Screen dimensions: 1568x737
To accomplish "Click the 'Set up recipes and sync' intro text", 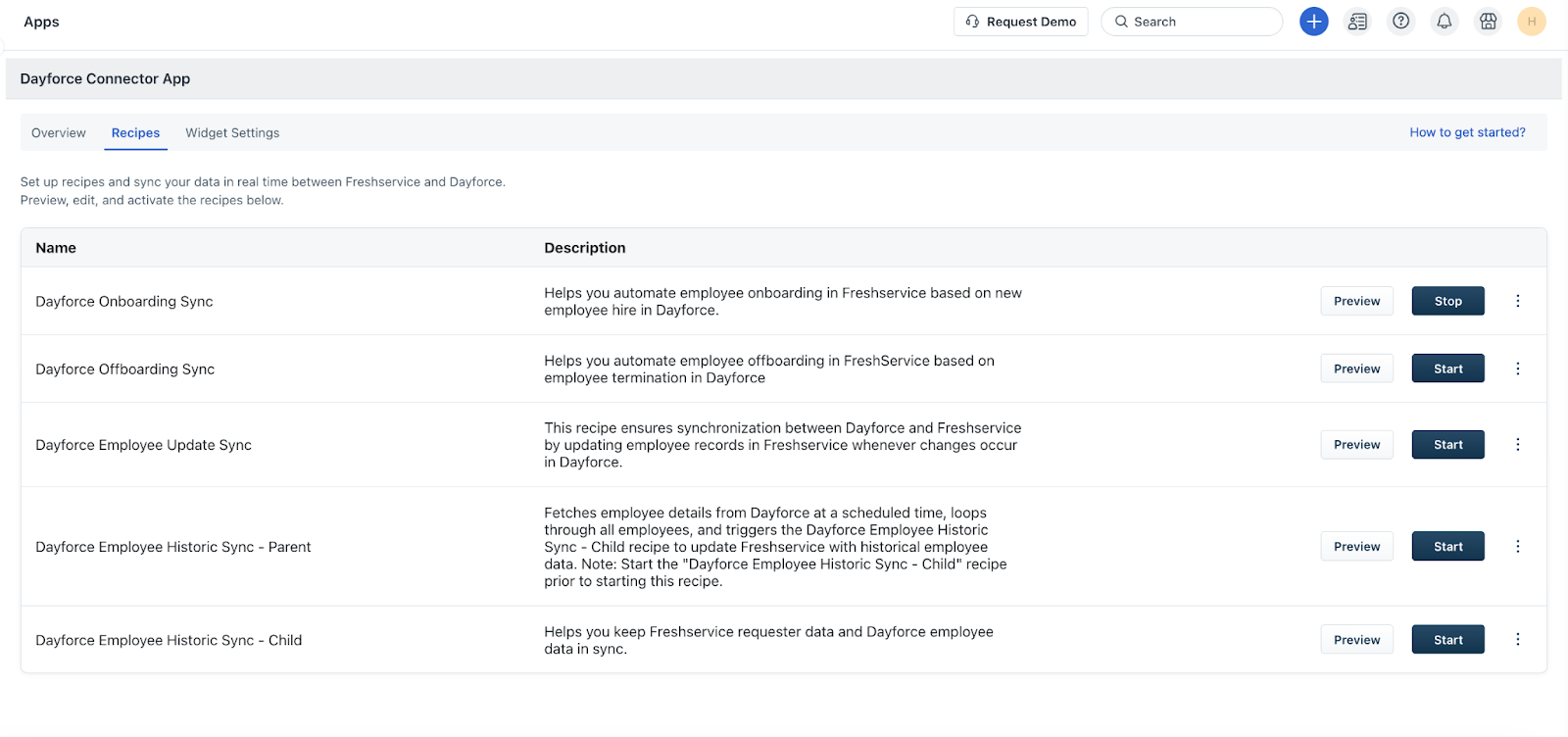I will click(263, 190).
